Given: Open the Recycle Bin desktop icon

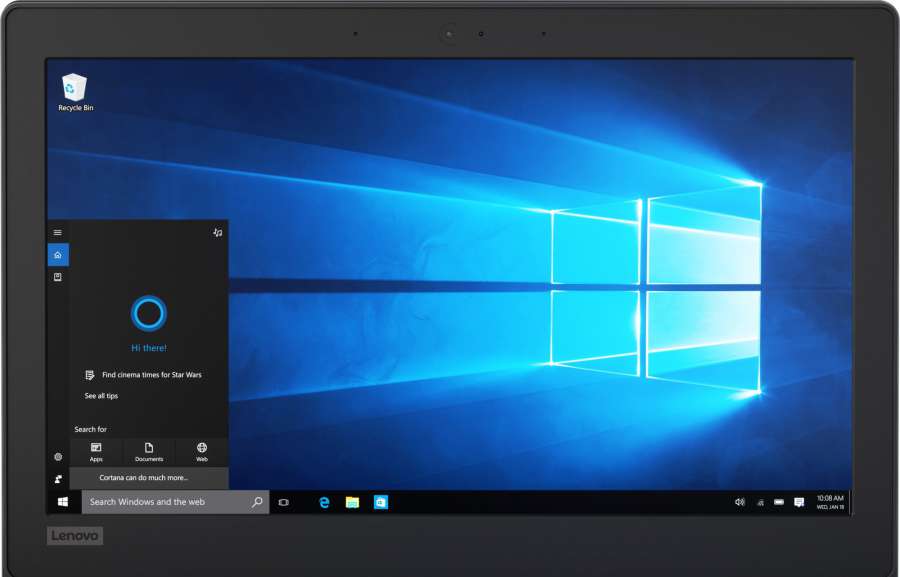Looking at the screenshot, I should (75, 92).
